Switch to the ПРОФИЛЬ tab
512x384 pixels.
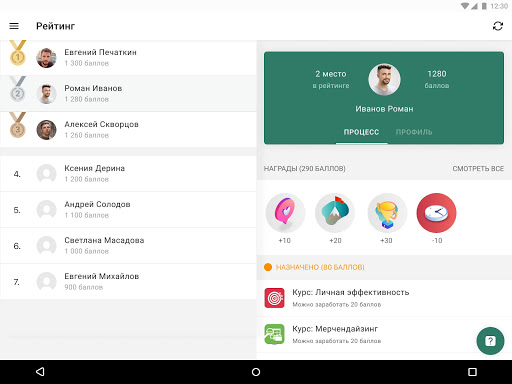point(414,132)
